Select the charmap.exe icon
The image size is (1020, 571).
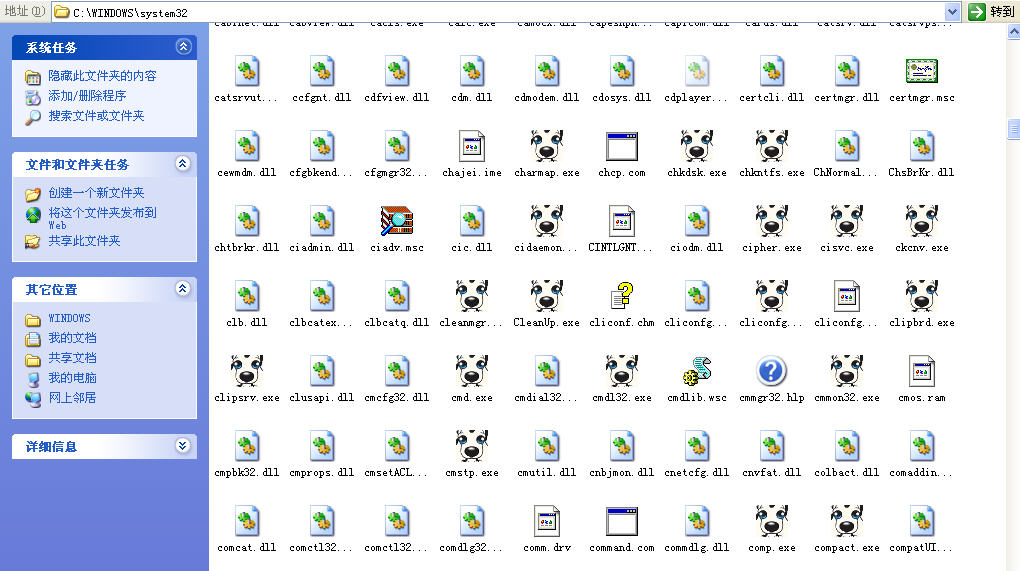(546, 146)
